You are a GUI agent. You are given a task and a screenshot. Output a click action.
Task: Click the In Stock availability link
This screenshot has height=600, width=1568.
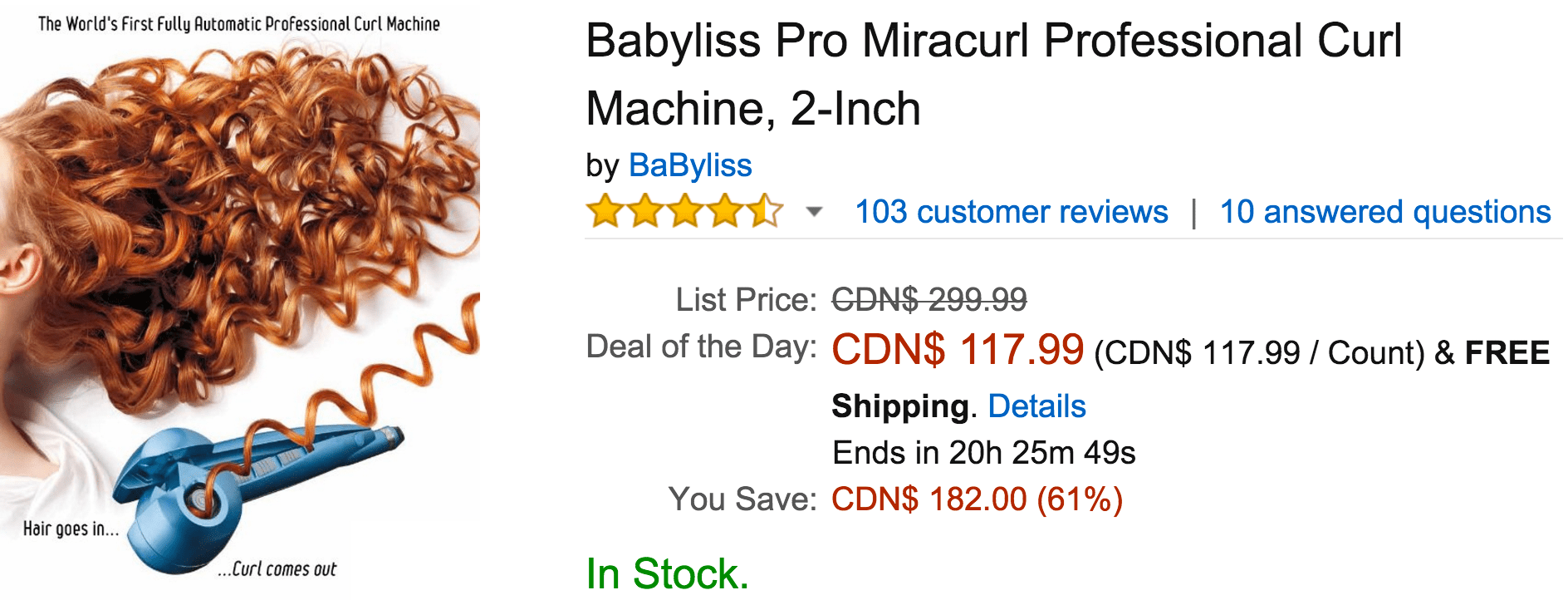click(x=665, y=572)
